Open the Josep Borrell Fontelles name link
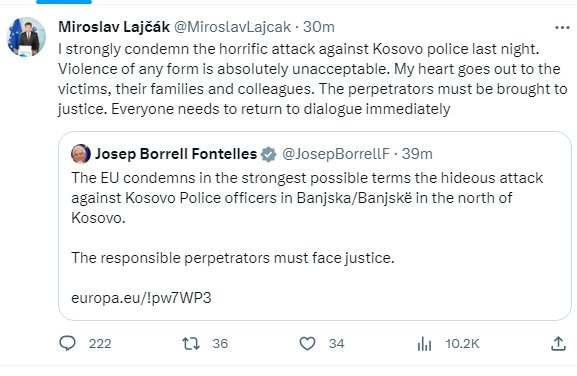 coord(176,154)
